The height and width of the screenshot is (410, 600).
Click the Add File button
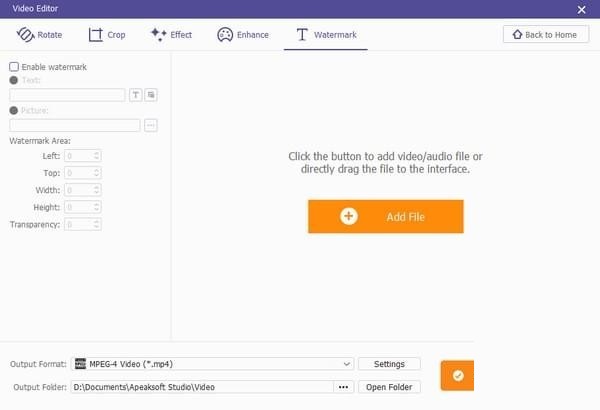[386, 216]
